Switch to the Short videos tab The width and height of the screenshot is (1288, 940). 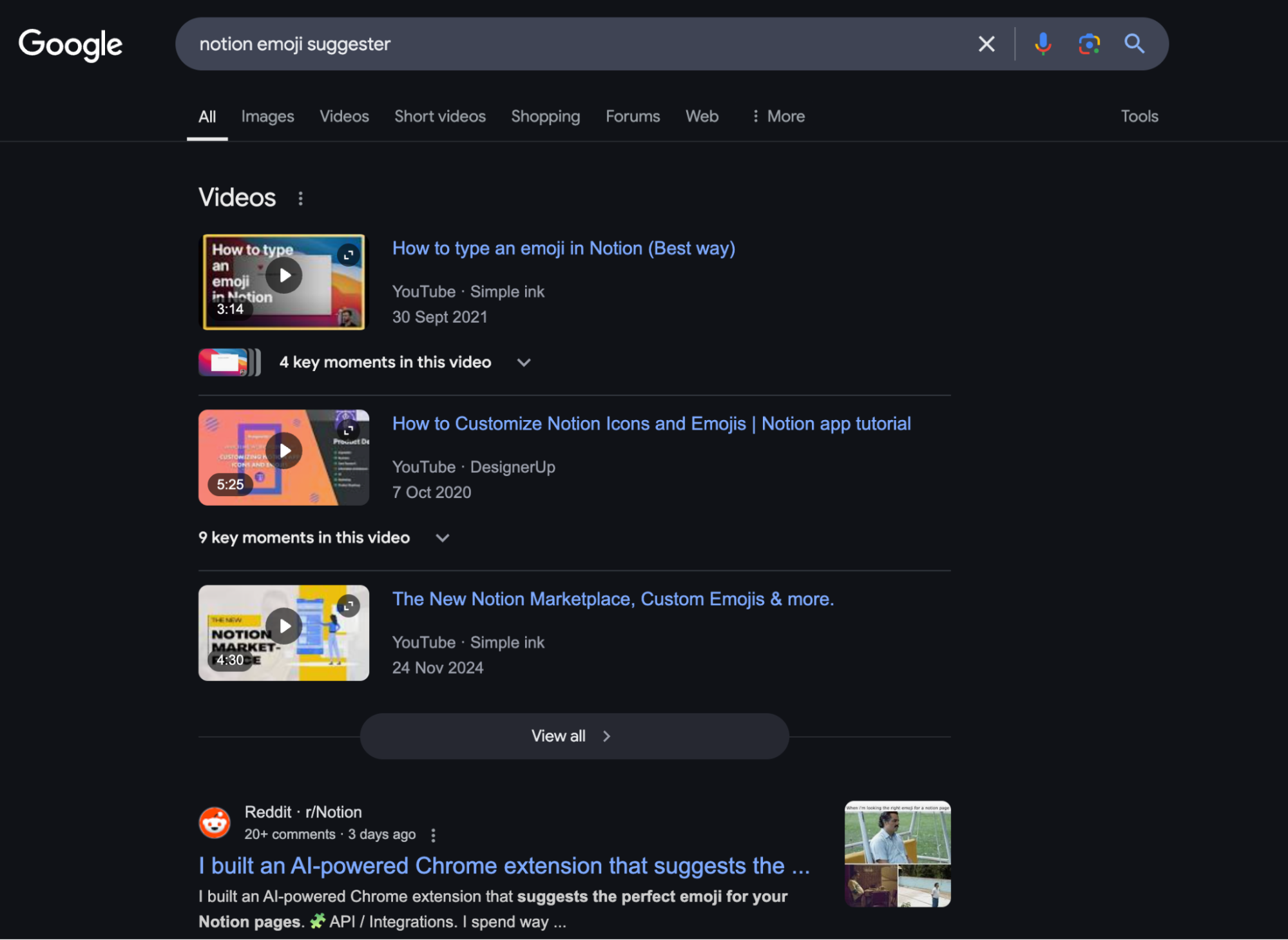pyautogui.click(x=440, y=117)
